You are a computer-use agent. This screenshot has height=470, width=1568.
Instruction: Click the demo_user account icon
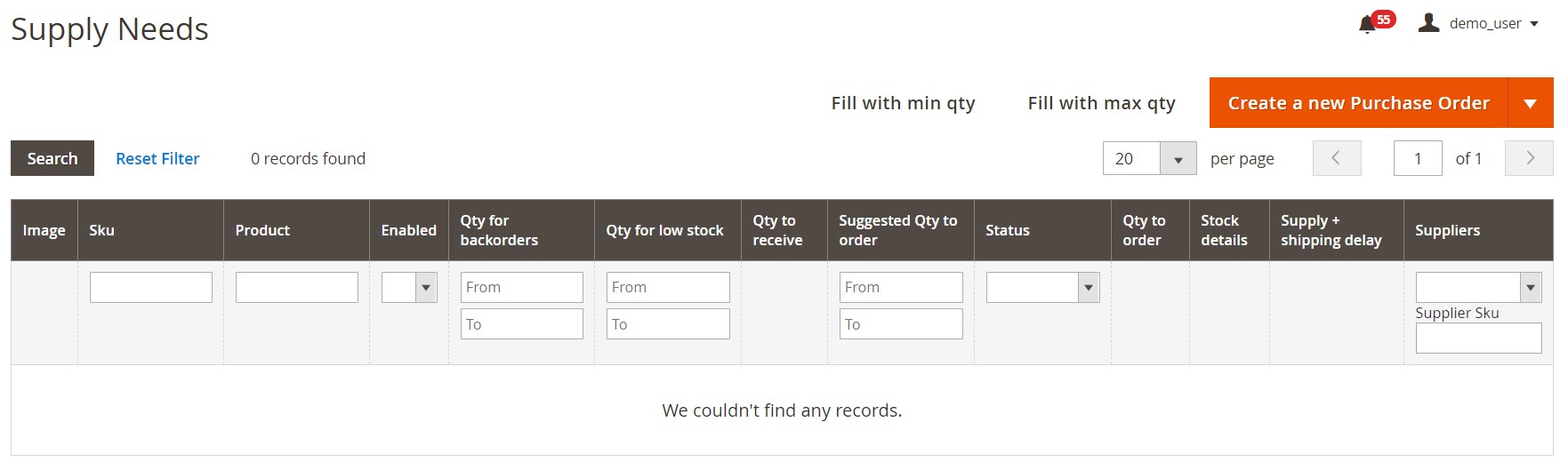click(1428, 23)
